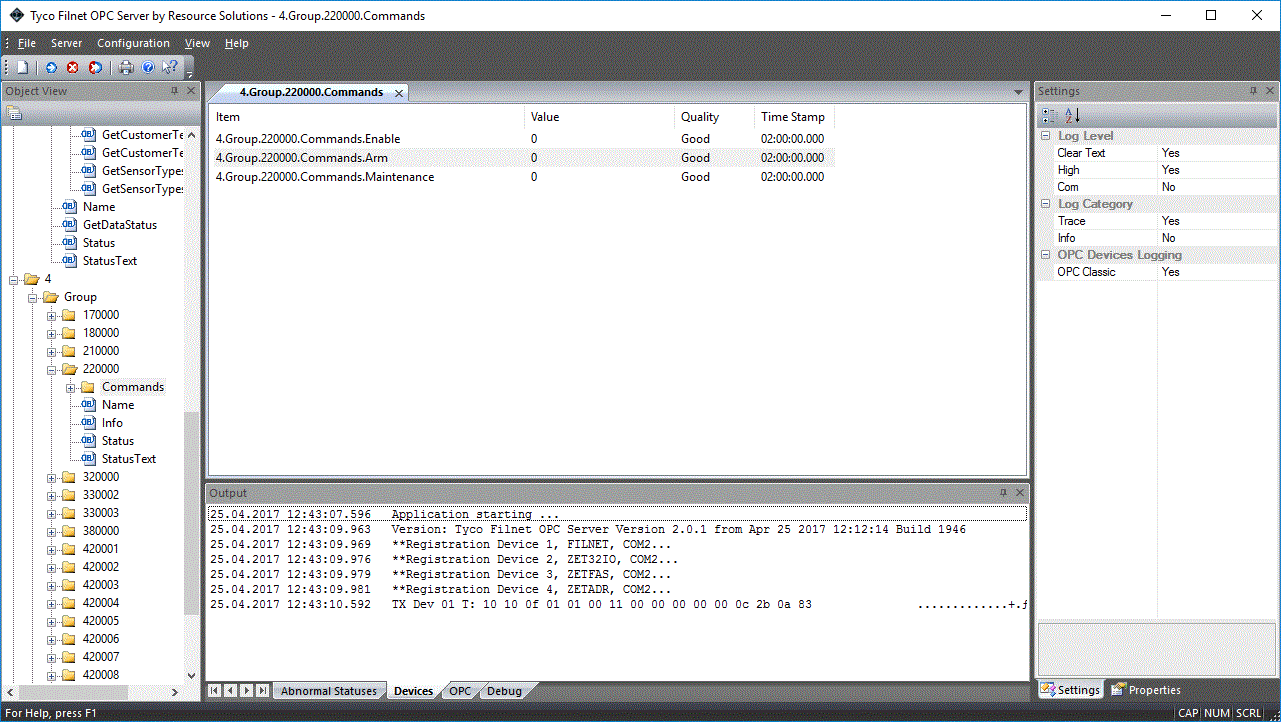Click the Object View vertical scrollbar thumb
Screen dimensions: 1281x722
tap(191, 510)
